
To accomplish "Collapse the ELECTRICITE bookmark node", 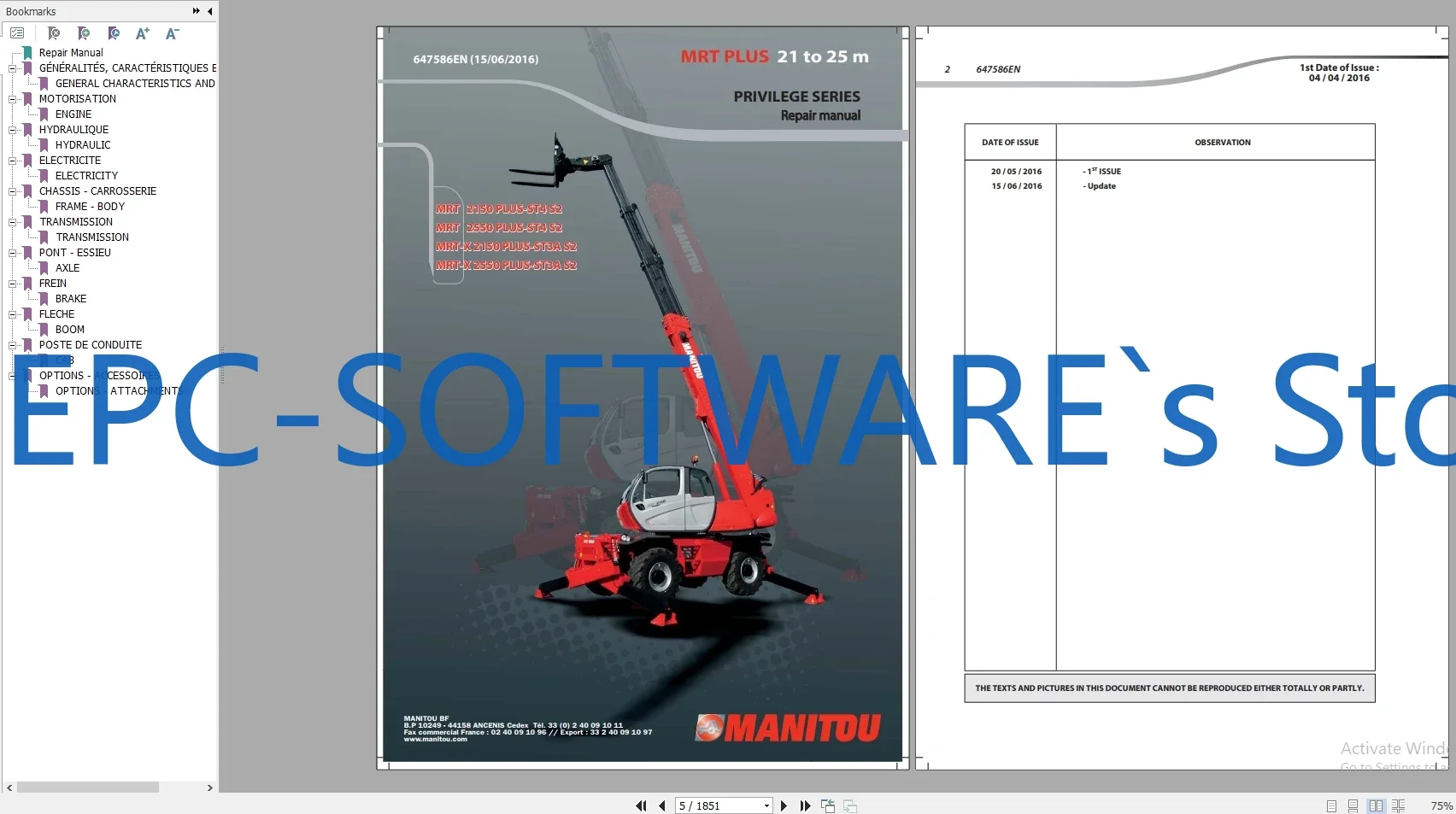I will (12, 161).
